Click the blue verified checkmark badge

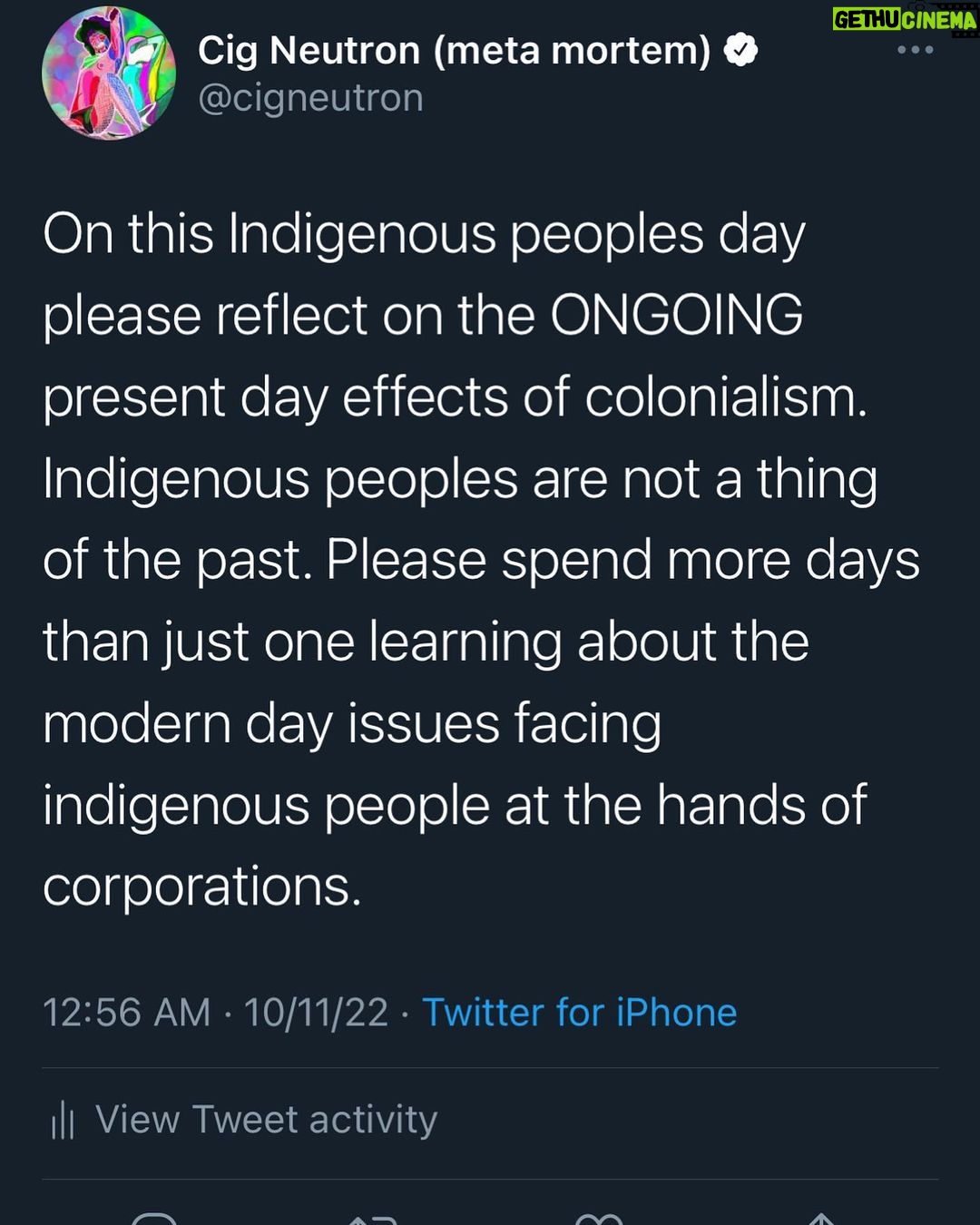click(x=740, y=49)
